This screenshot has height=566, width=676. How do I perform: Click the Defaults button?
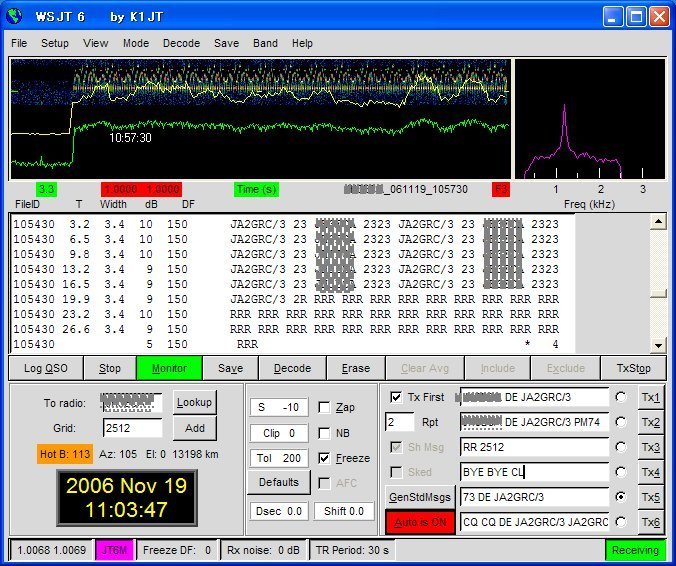pos(279,482)
